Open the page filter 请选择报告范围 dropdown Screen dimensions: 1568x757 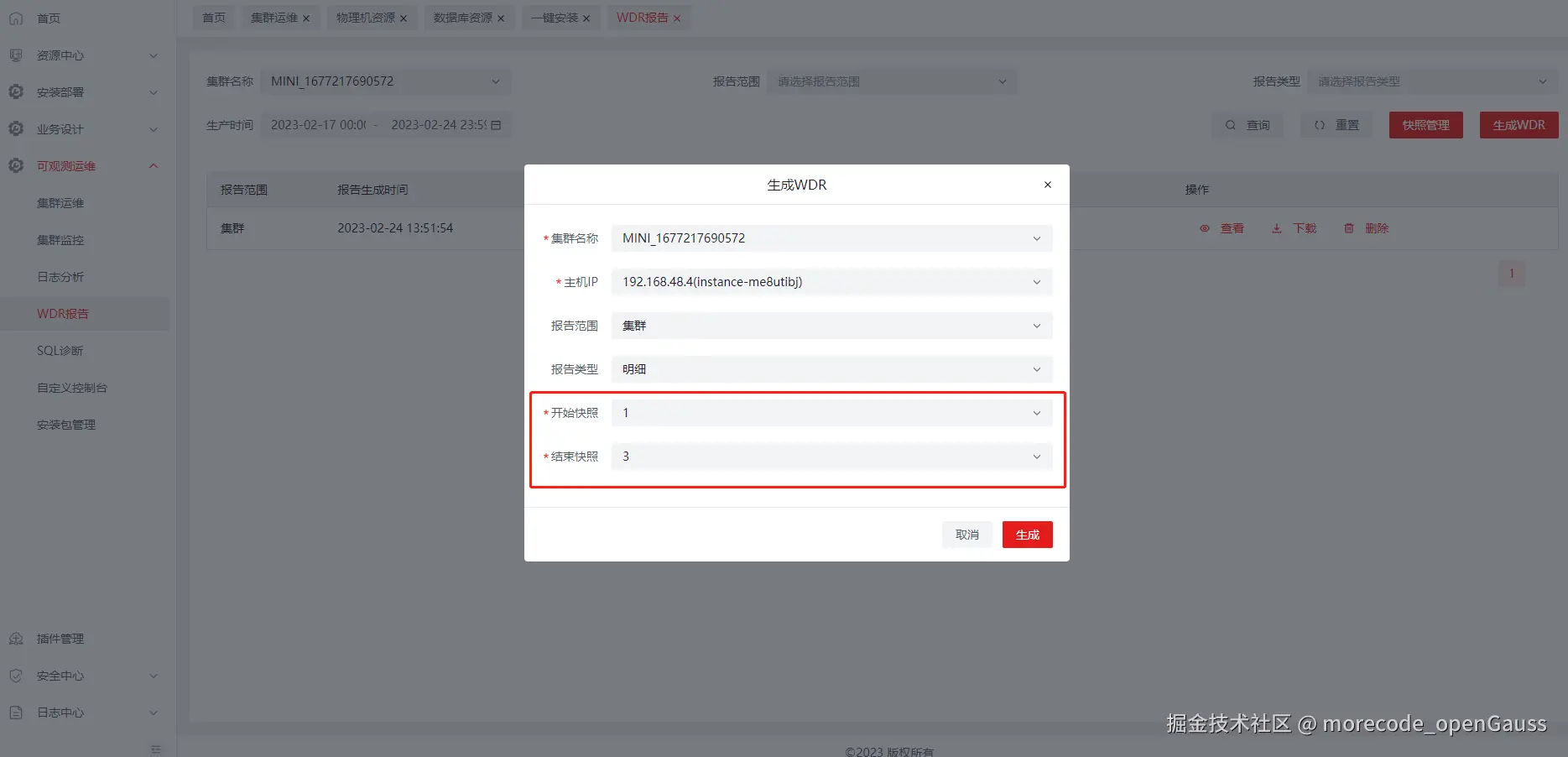coord(892,81)
